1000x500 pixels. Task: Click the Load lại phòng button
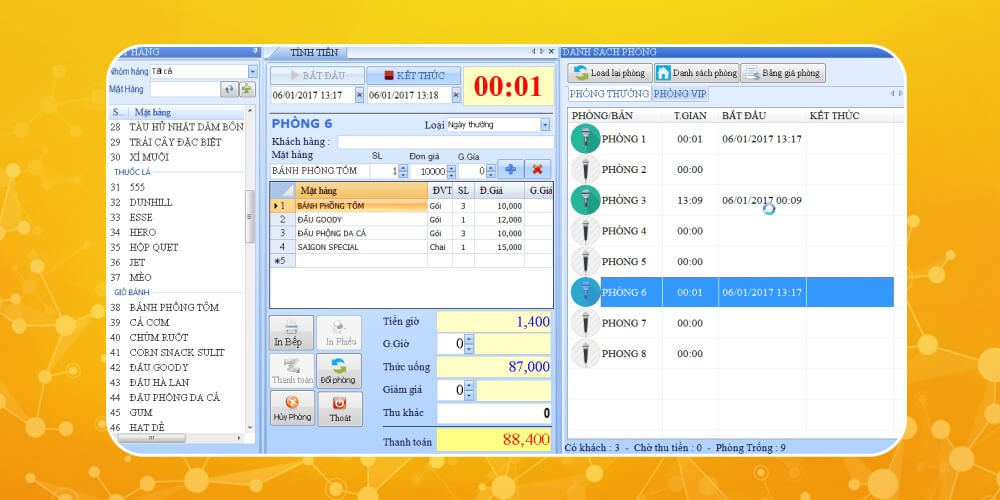pyautogui.click(x=610, y=73)
